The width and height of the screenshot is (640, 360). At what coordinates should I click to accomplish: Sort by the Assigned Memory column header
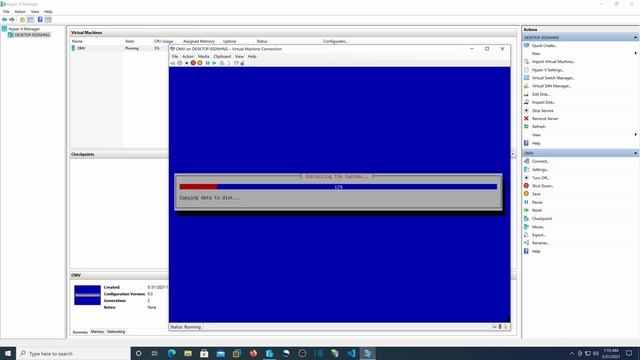(199, 41)
